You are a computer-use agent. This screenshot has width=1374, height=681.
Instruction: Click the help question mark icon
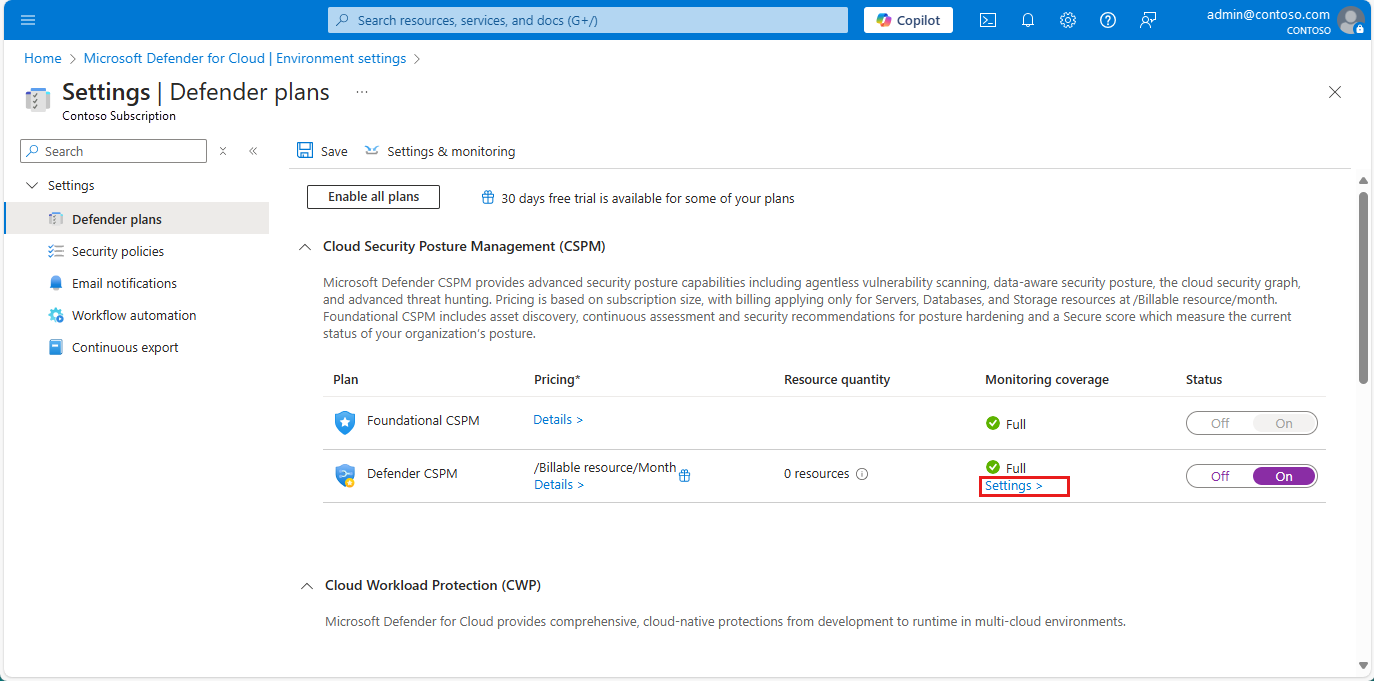click(x=1107, y=20)
